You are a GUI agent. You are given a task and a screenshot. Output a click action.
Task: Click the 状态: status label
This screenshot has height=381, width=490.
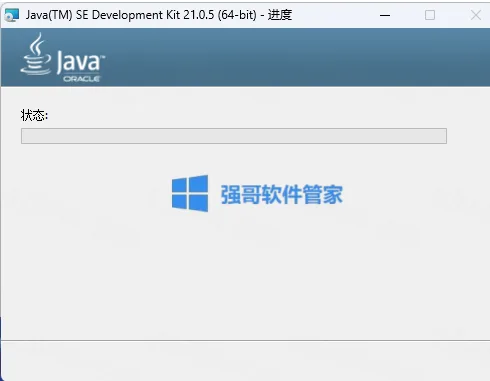34,115
